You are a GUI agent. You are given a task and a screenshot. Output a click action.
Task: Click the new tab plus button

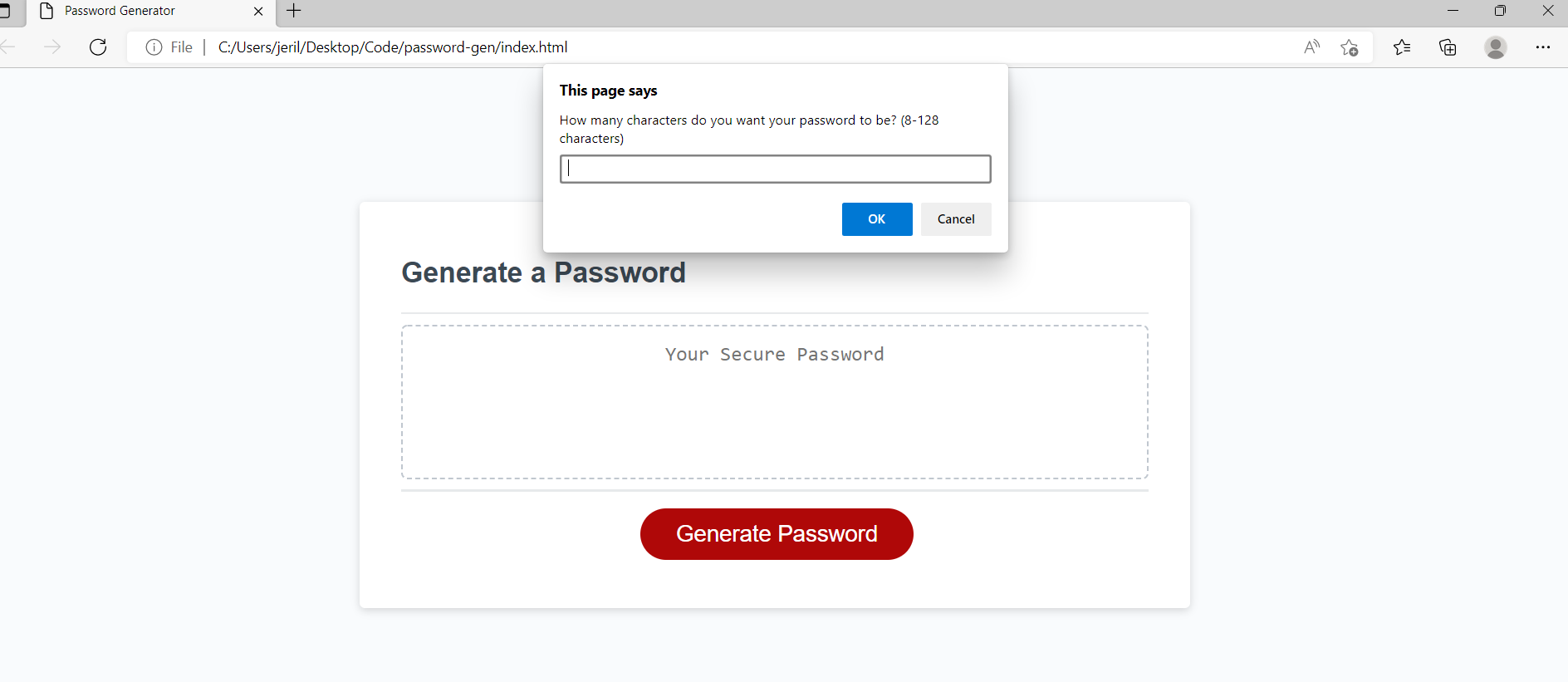pos(292,11)
